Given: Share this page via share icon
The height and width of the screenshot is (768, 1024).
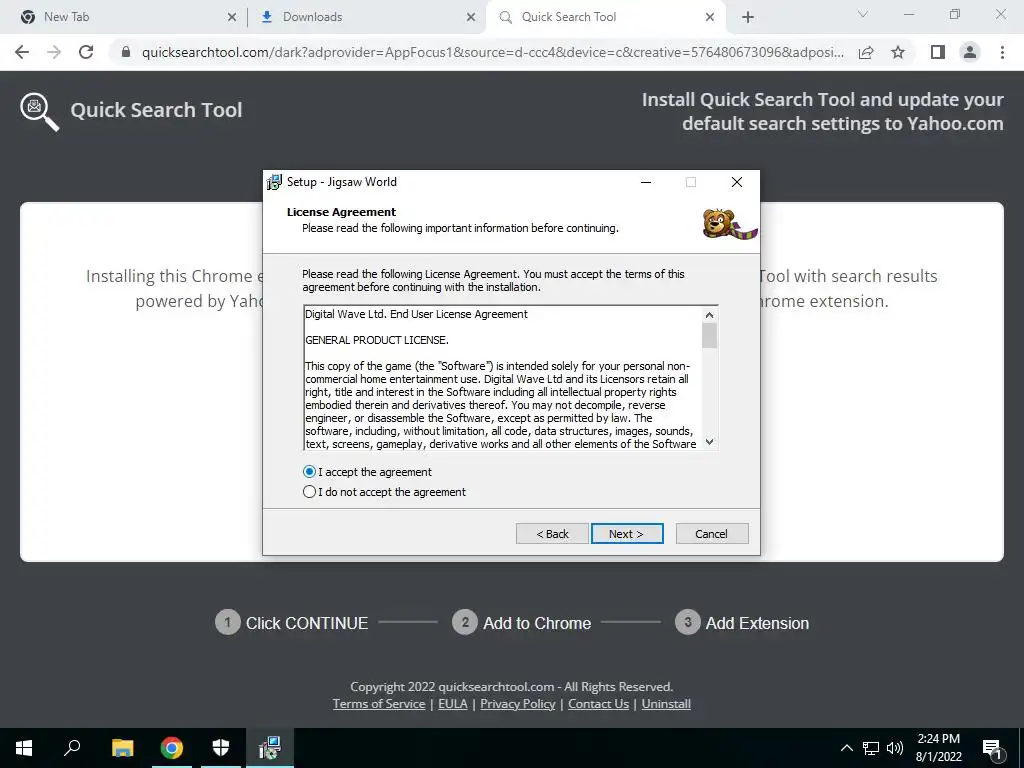Looking at the screenshot, I should [866, 52].
